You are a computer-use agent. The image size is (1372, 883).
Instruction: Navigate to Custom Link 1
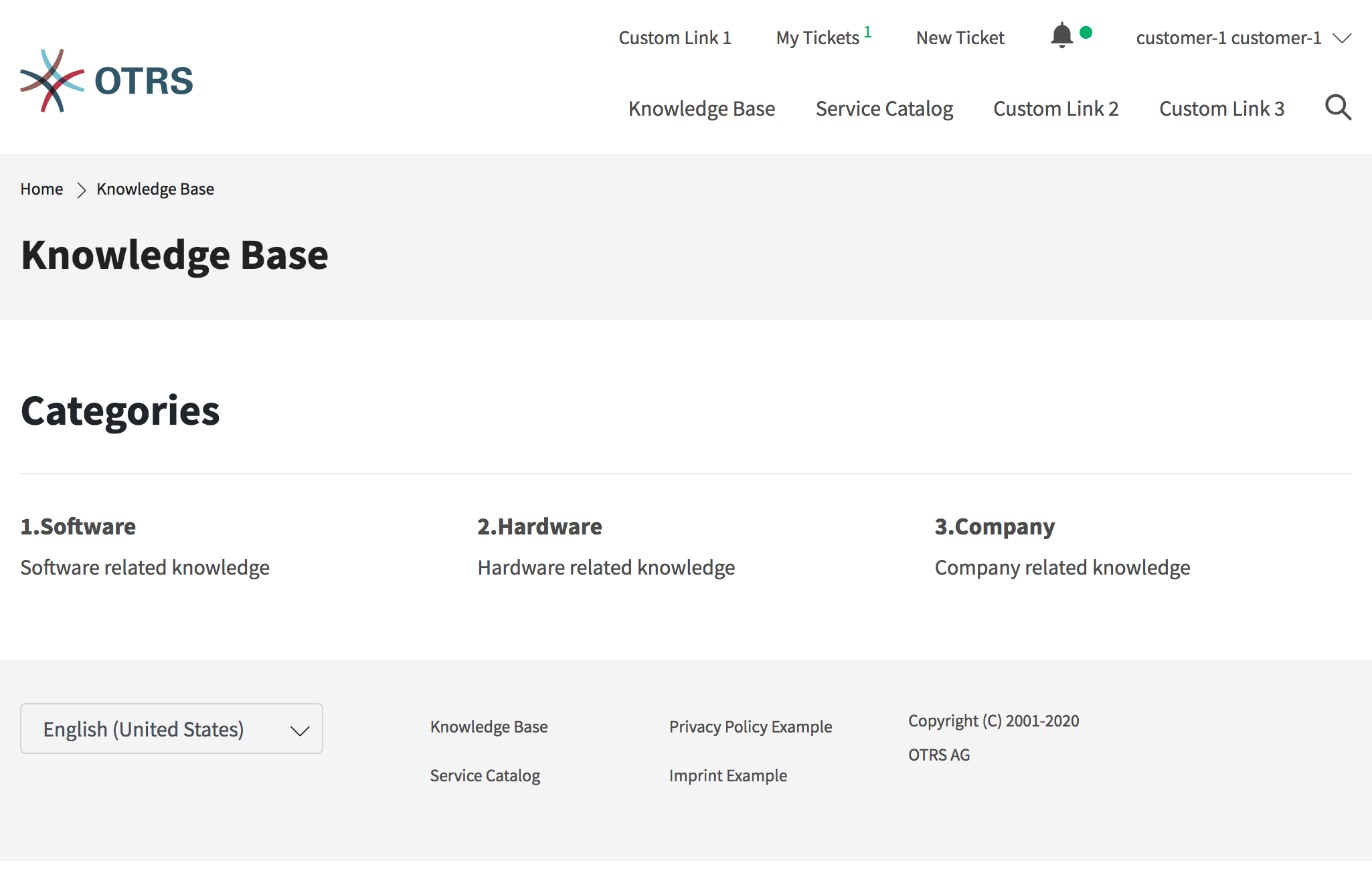pyautogui.click(x=676, y=38)
